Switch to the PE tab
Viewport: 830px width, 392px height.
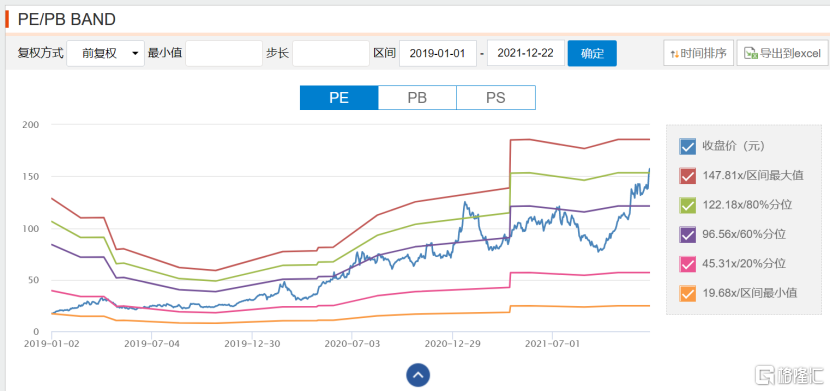pyautogui.click(x=339, y=98)
